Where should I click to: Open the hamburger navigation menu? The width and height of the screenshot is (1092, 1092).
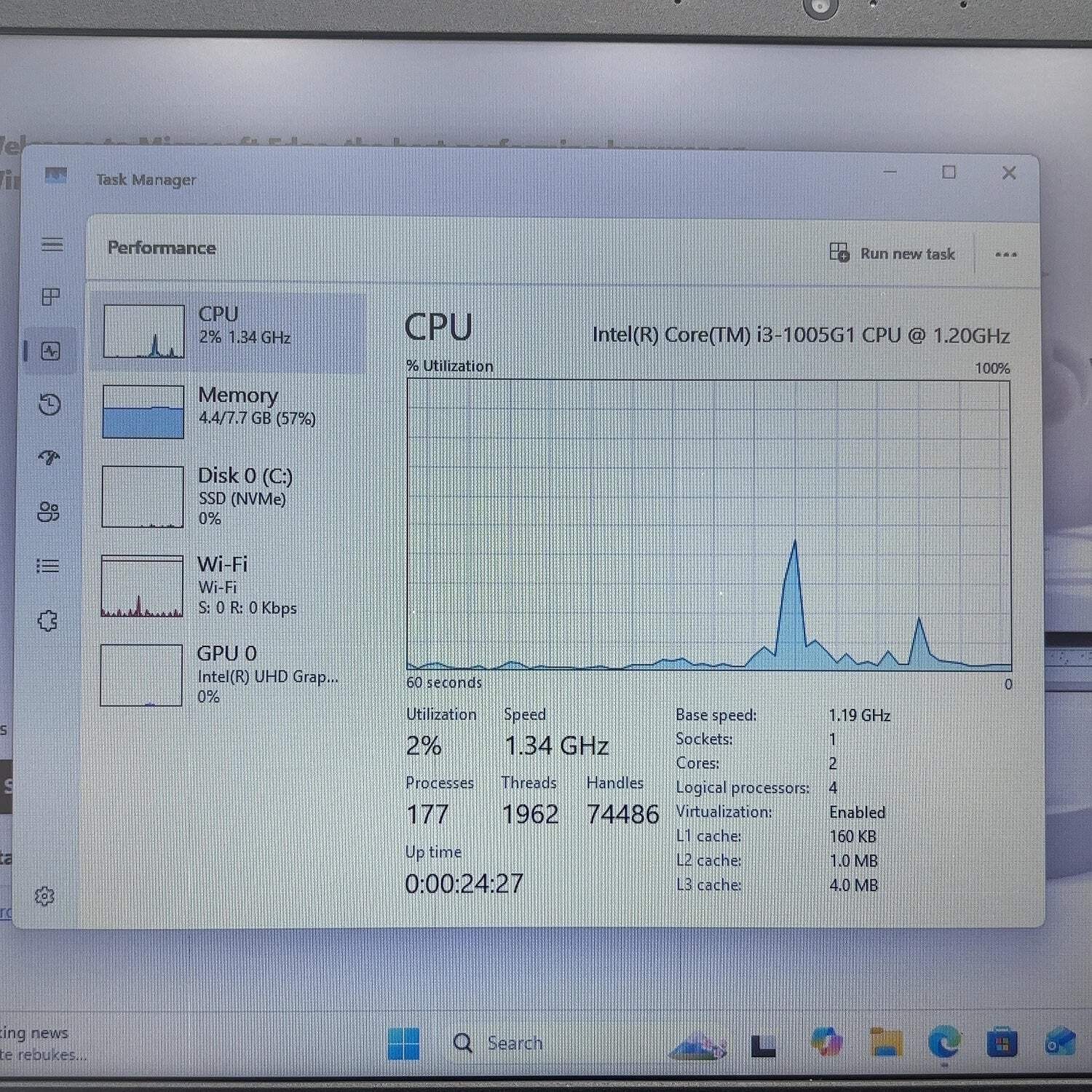click(52, 245)
